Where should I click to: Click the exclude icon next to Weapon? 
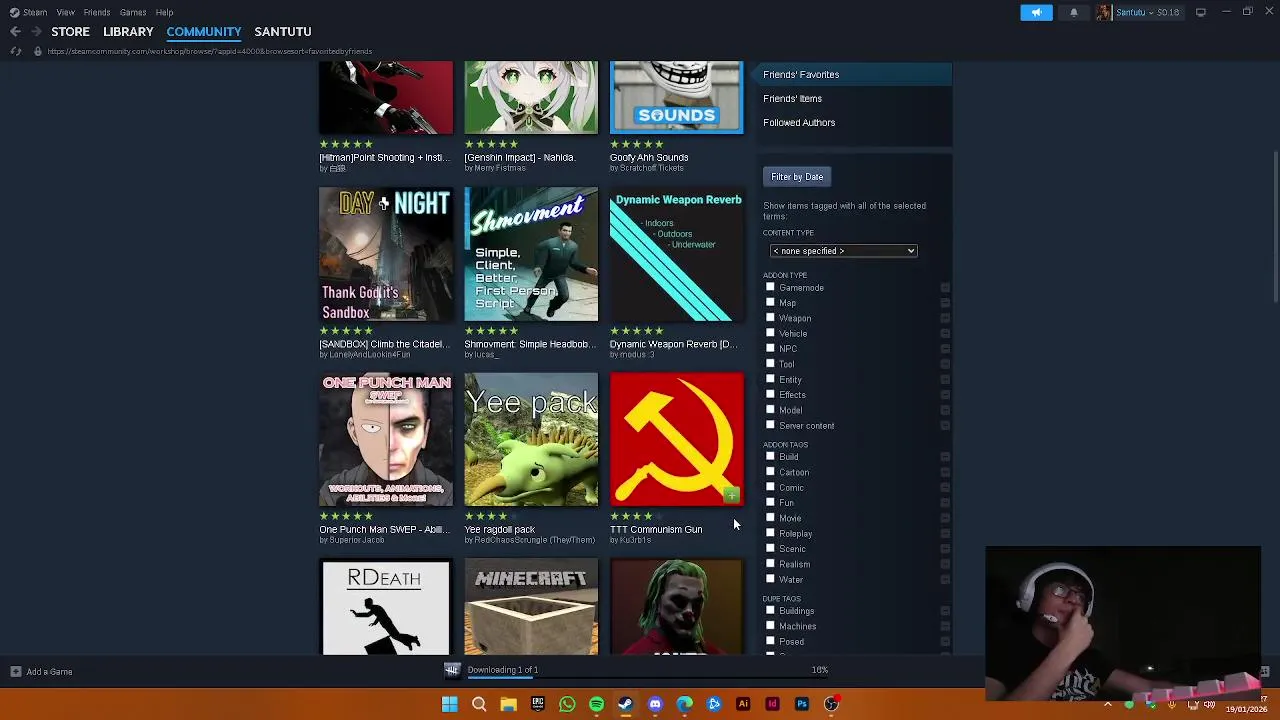pyautogui.click(x=945, y=318)
